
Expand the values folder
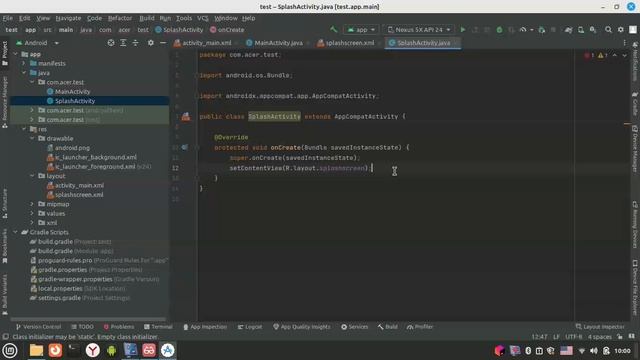(32, 213)
